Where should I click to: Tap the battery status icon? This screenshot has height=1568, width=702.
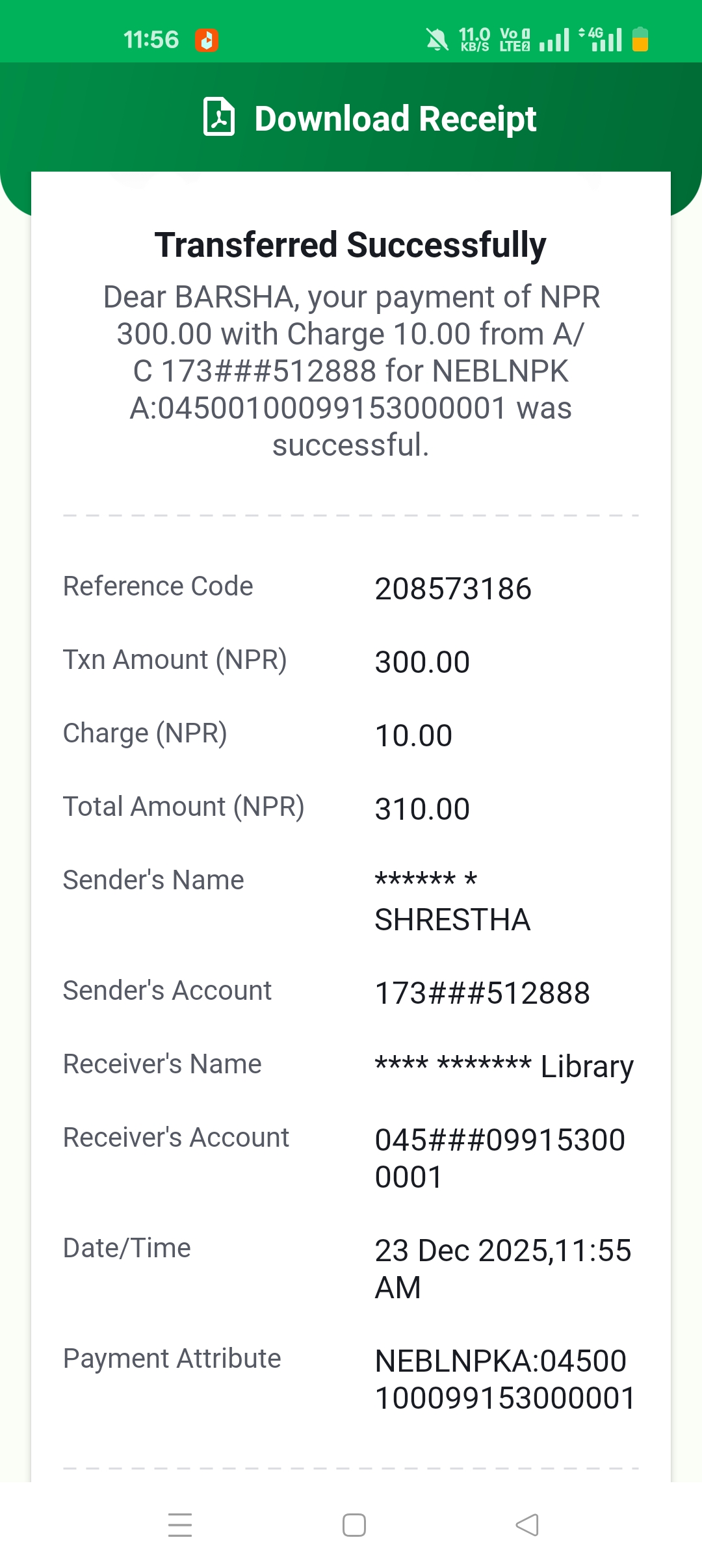640,39
